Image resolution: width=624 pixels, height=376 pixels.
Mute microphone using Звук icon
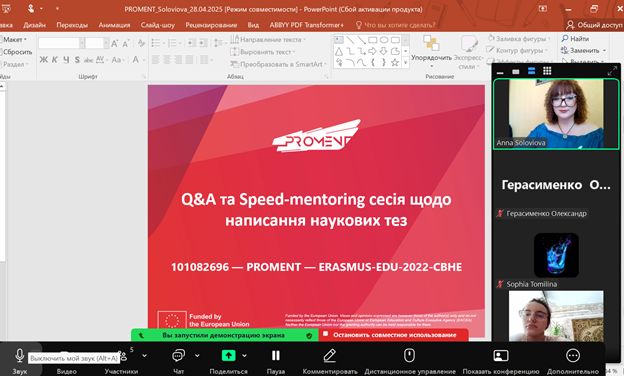[19, 355]
